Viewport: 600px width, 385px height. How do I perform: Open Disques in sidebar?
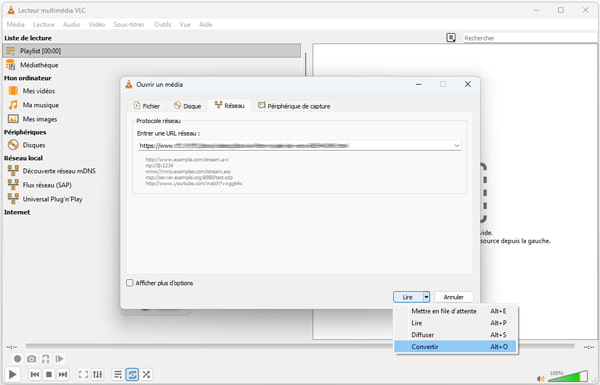click(x=34, y=145)
